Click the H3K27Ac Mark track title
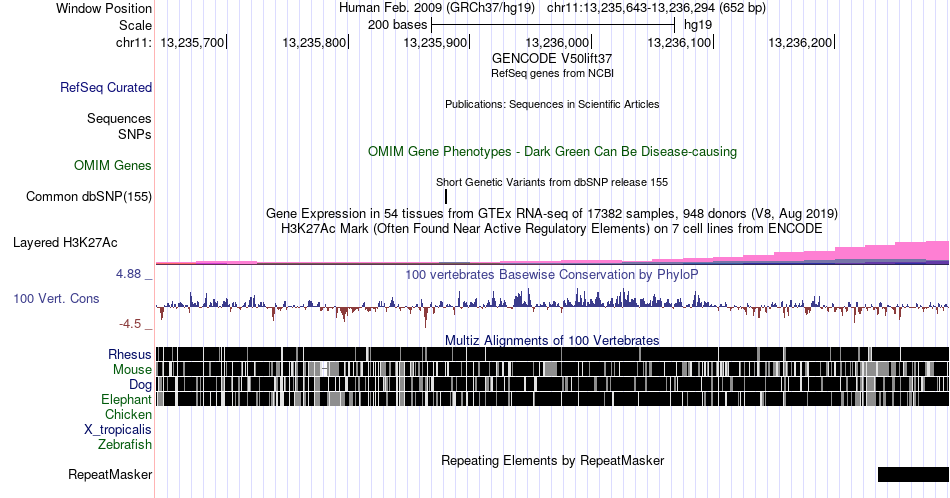The width and height of the screenshot is (950, 498). point(552,228)
